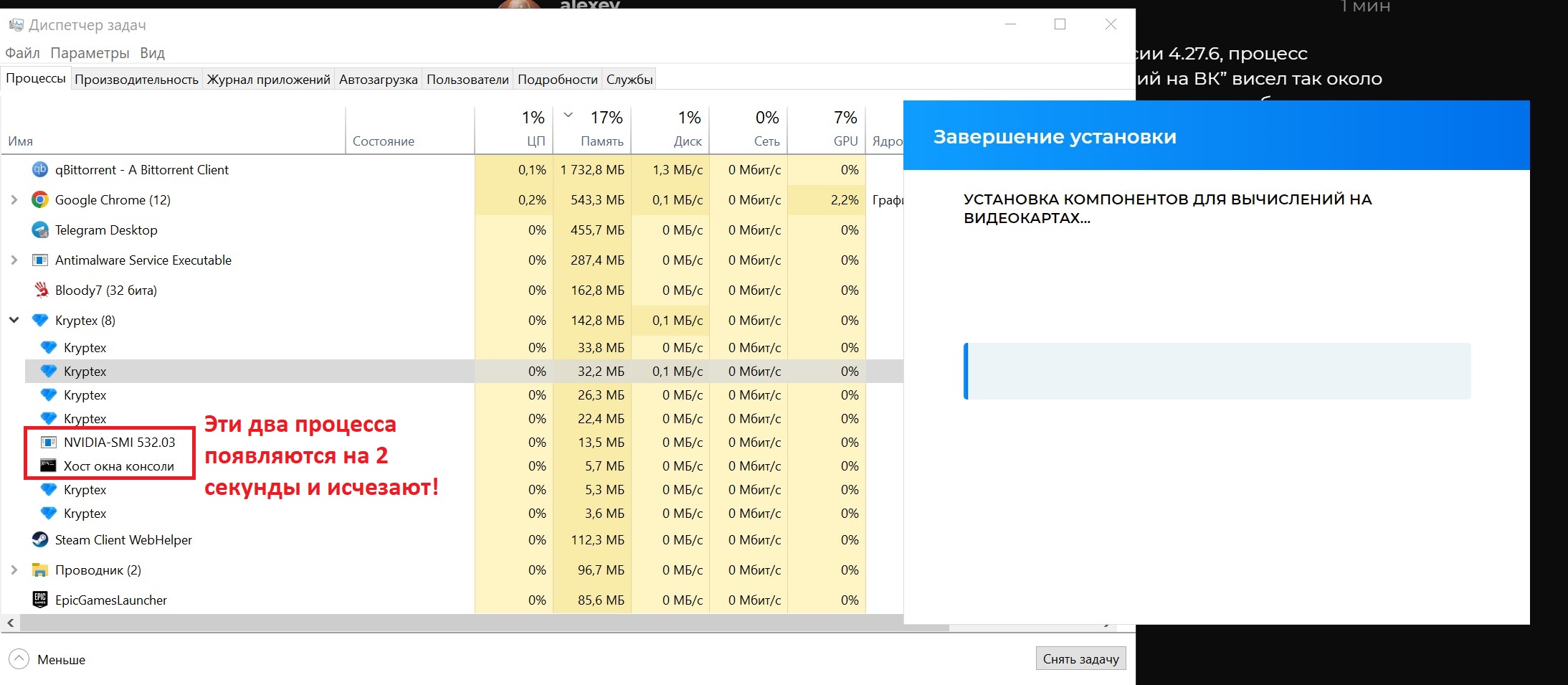Sort by the Имя column header
This screenshot has width=1568, height=685.
click(173, 130)
